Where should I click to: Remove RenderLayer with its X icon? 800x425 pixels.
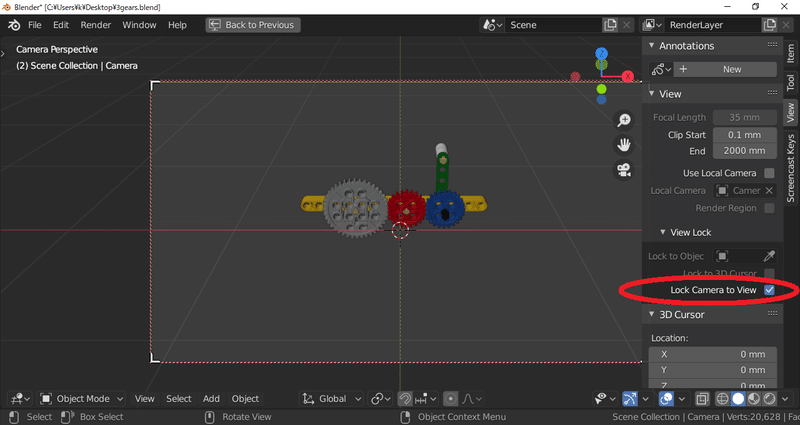coord(786,25)
